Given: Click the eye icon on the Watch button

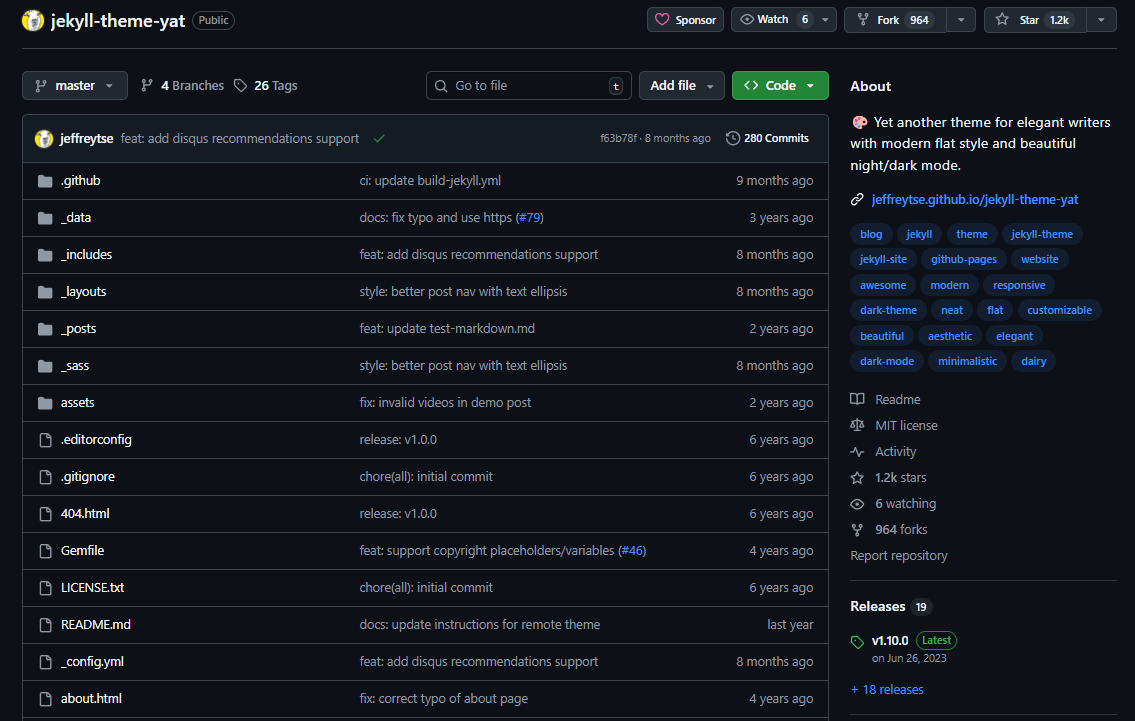Looking at the screenshot, I should [x=745, y=19].
